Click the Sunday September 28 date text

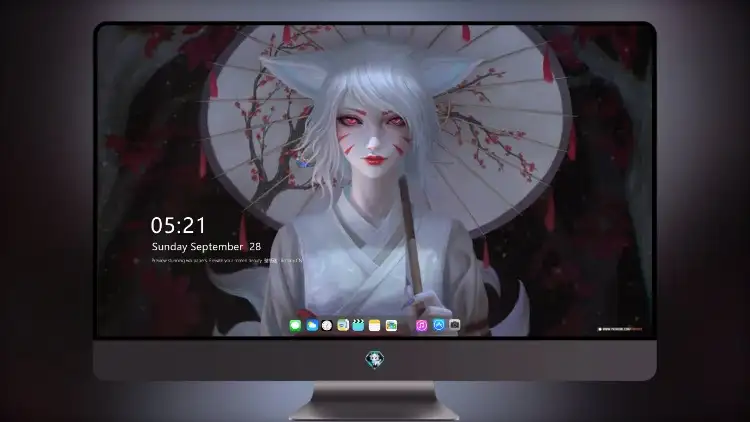tap(206, 247)
